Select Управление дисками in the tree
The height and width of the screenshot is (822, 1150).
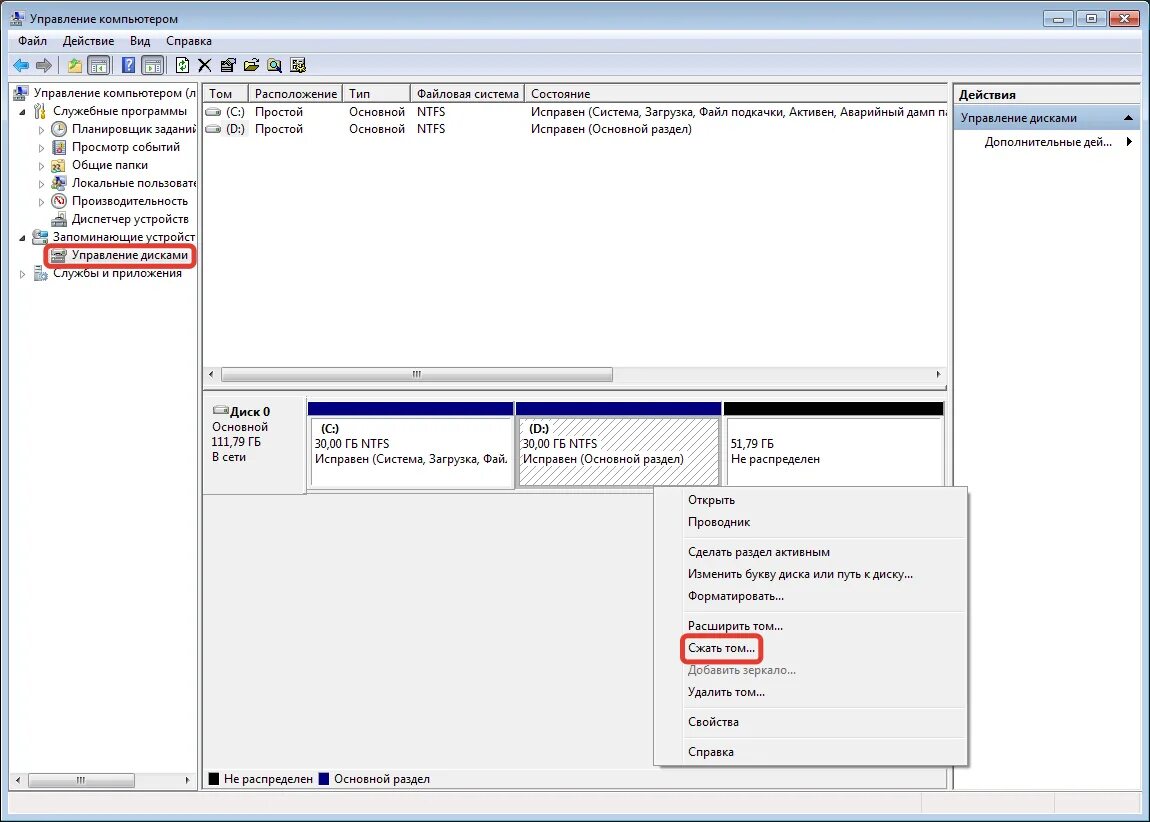pyautogui.click(x=129, y=255)
